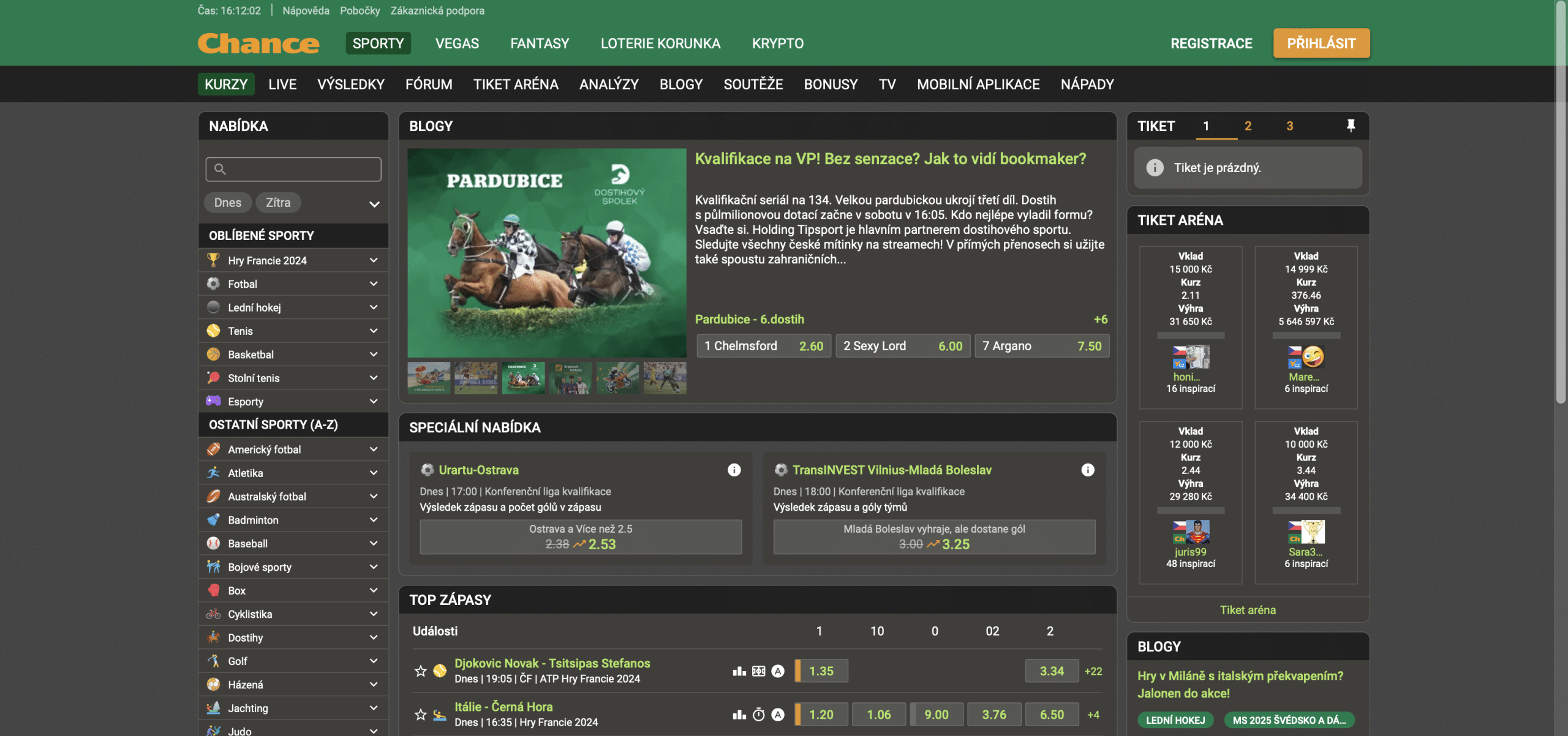Select odds 1.35 for Djokovic win

point(821,671)
